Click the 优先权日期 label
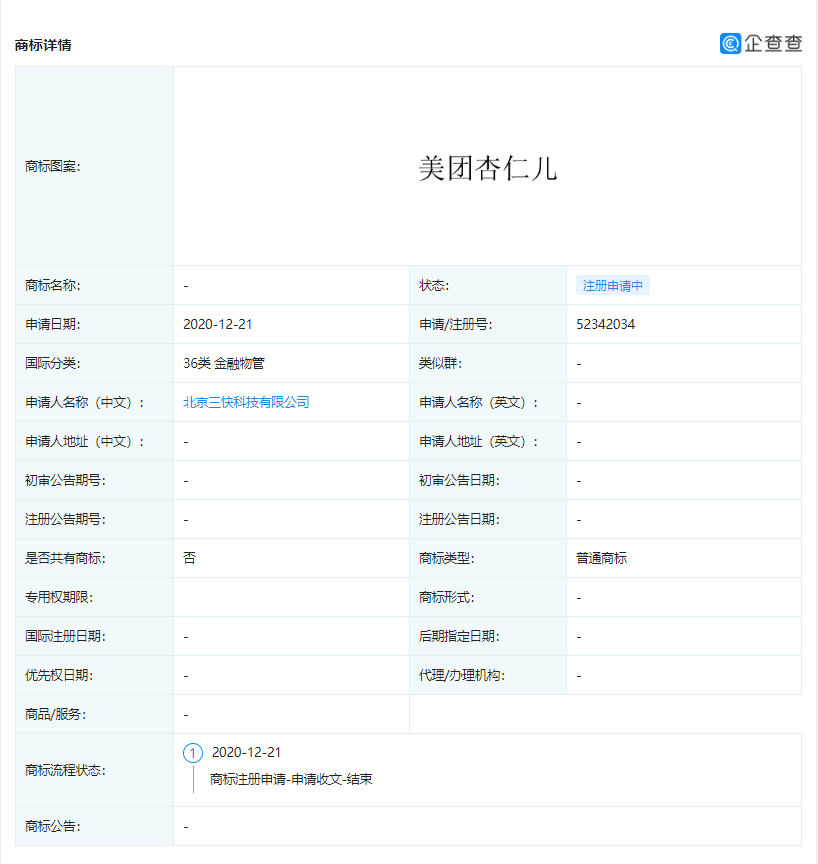 pos(59,676)
